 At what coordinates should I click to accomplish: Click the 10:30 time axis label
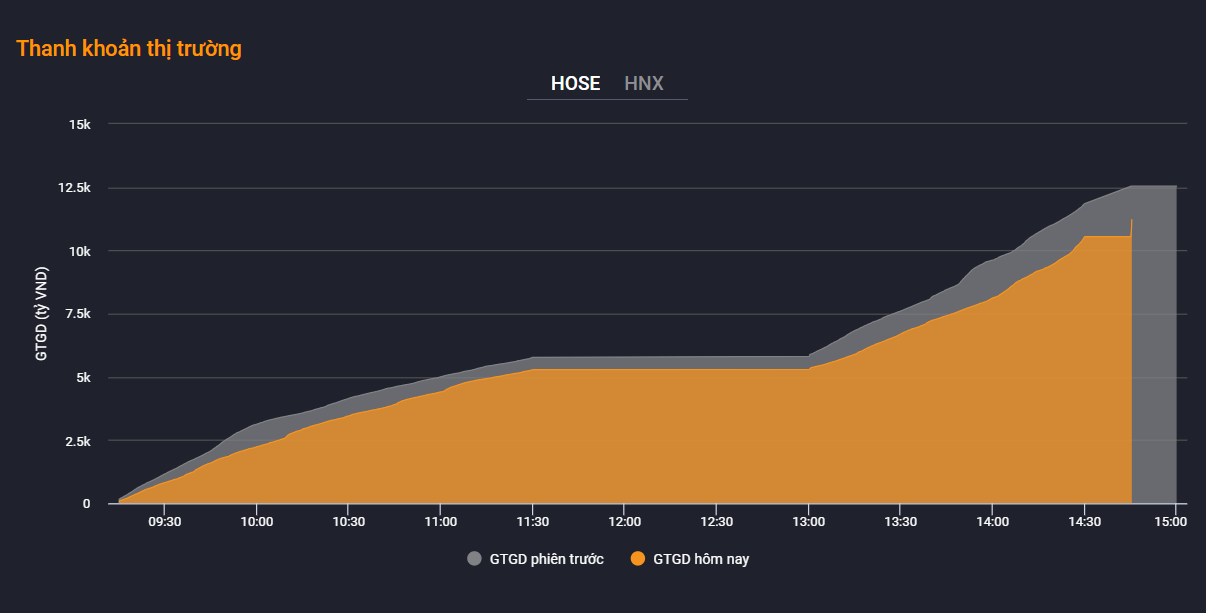click(x=349, y=522)
